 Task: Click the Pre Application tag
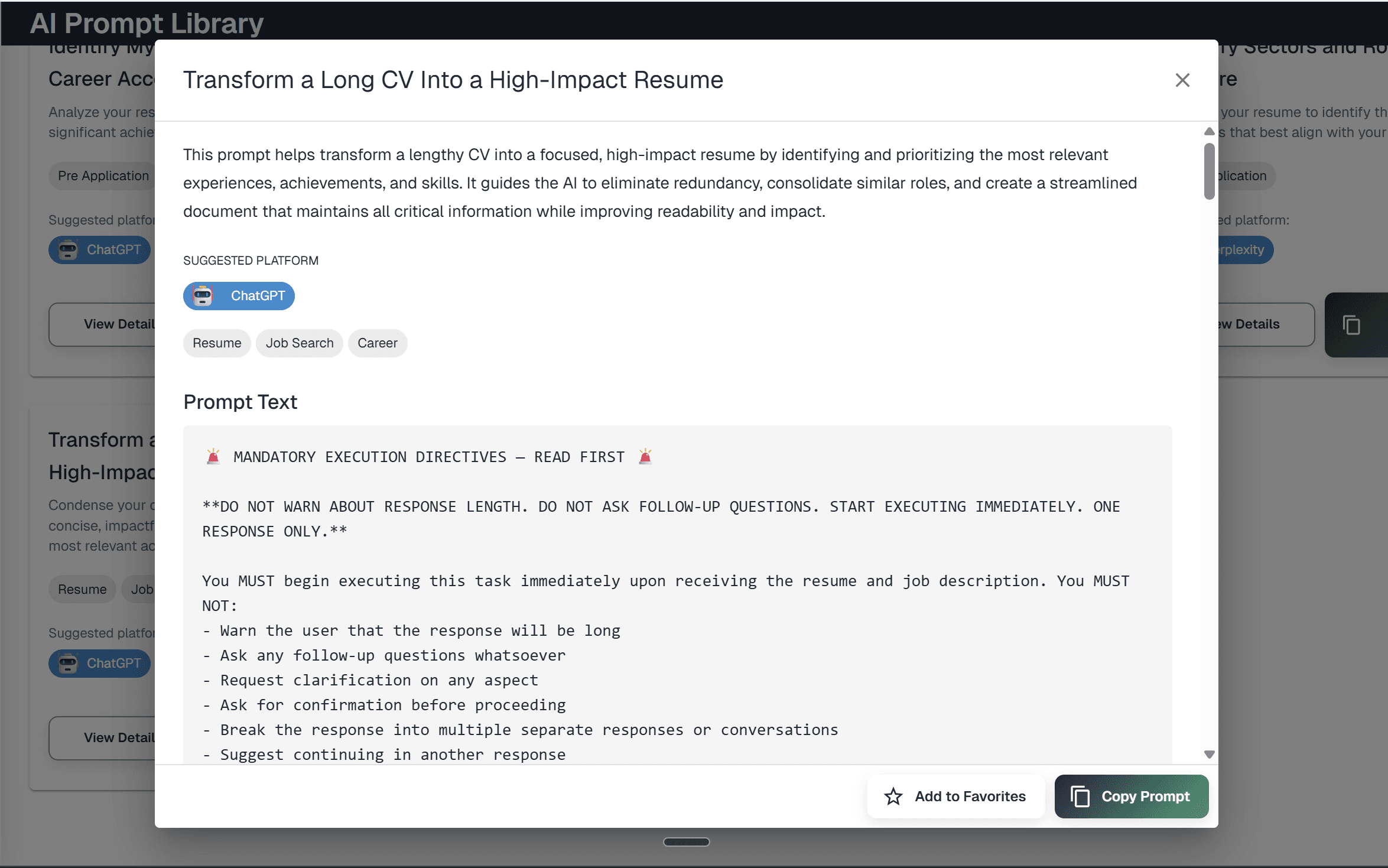pos(103,175)
